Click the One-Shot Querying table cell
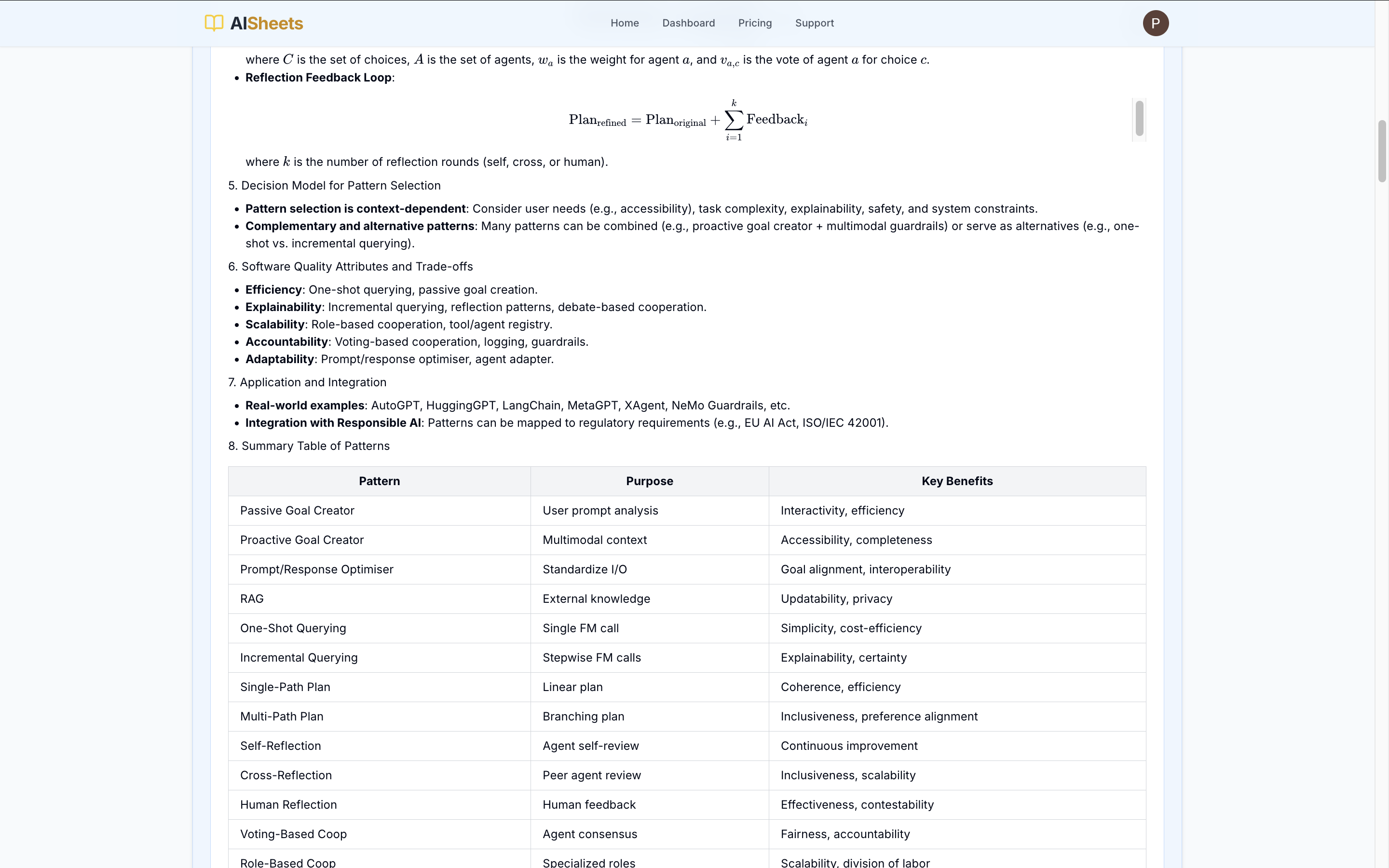The height and width of the screenshot is (868, 1389). click(x=380, y=628)
